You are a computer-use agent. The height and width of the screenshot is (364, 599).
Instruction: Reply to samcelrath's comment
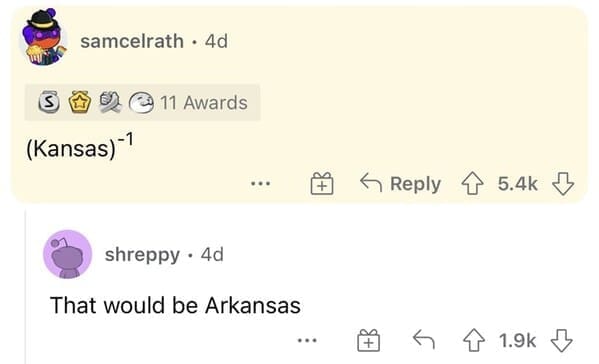(400, 184)
